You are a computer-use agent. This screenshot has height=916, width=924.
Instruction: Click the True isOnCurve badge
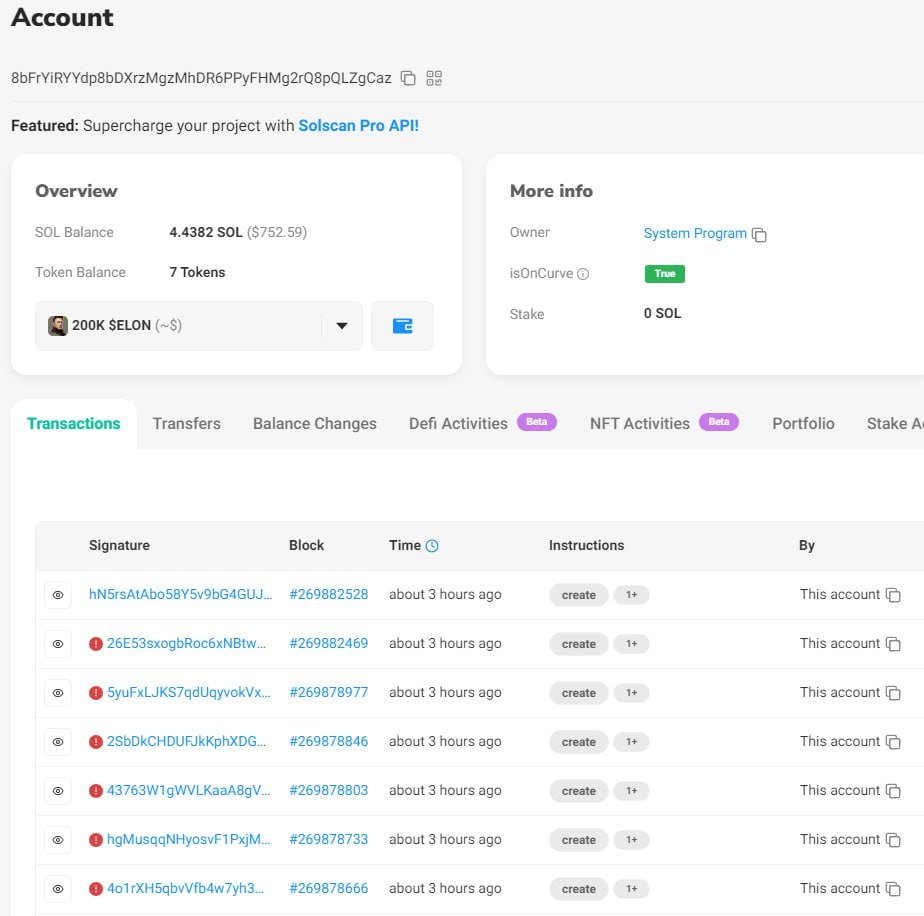pyautogui.click(x=665, y=274)
